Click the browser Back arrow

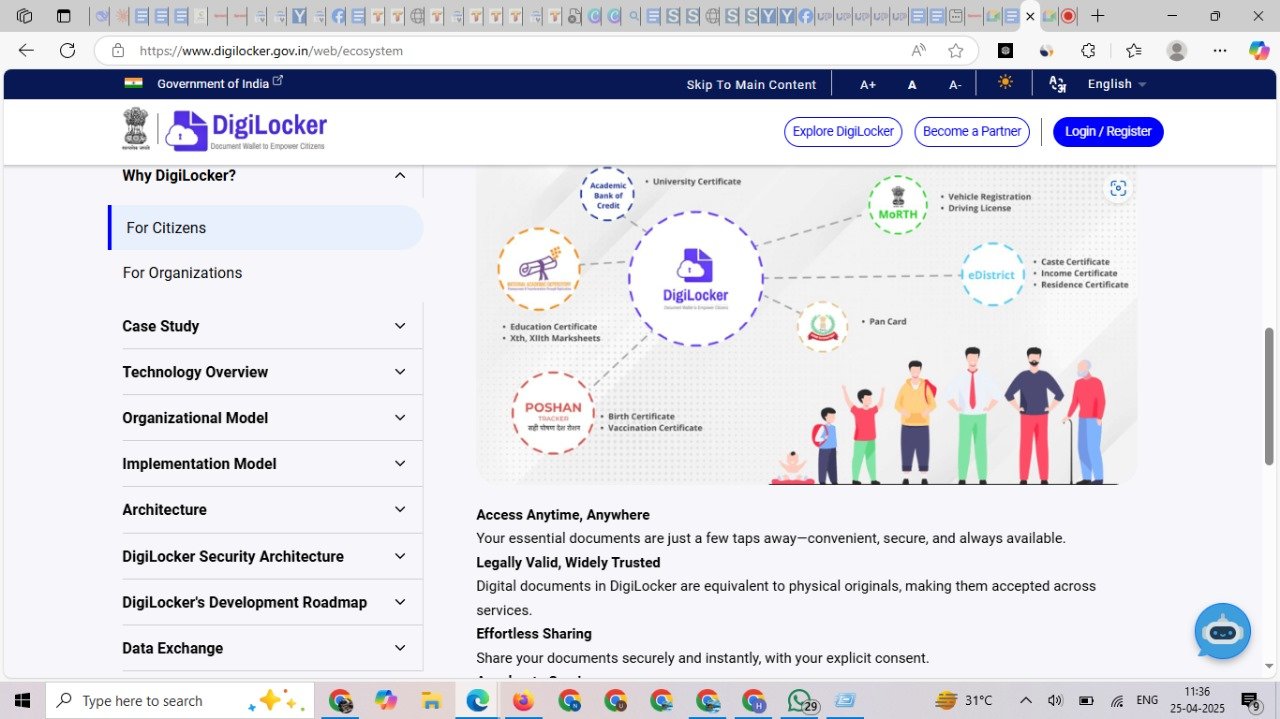26,50
